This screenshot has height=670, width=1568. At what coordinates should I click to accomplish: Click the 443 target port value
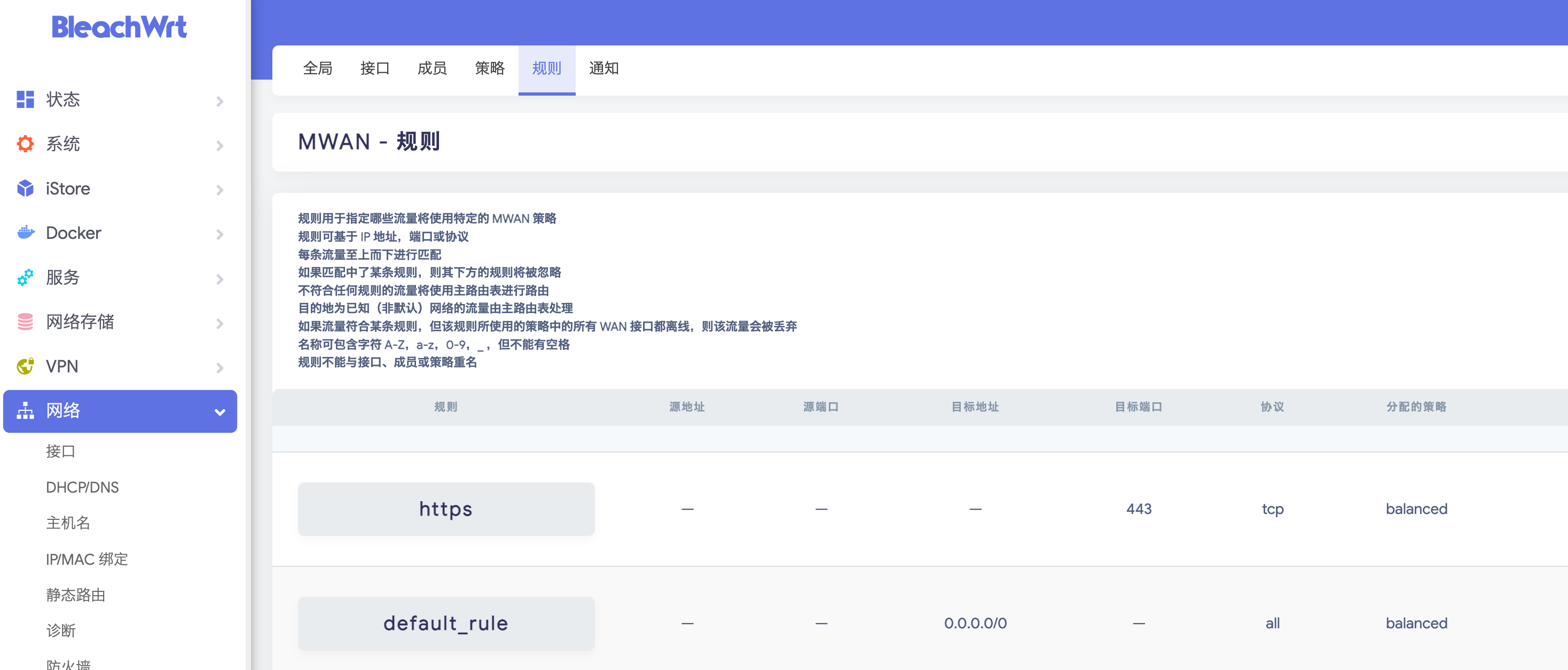(x=1139, y=509)
